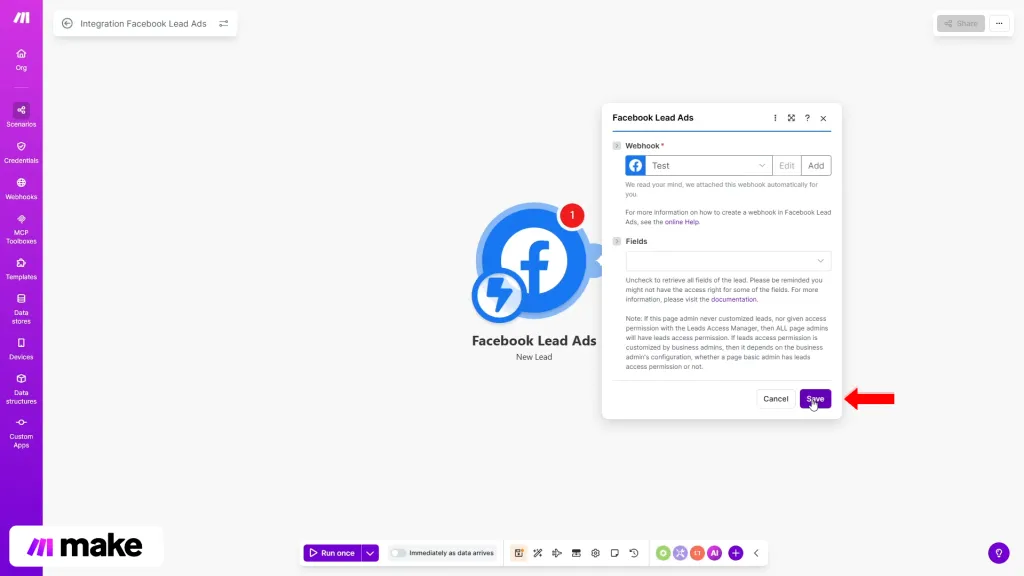Open the online Help link
The height and width of the screenshot is (576, 1024).
click(682, 222)
